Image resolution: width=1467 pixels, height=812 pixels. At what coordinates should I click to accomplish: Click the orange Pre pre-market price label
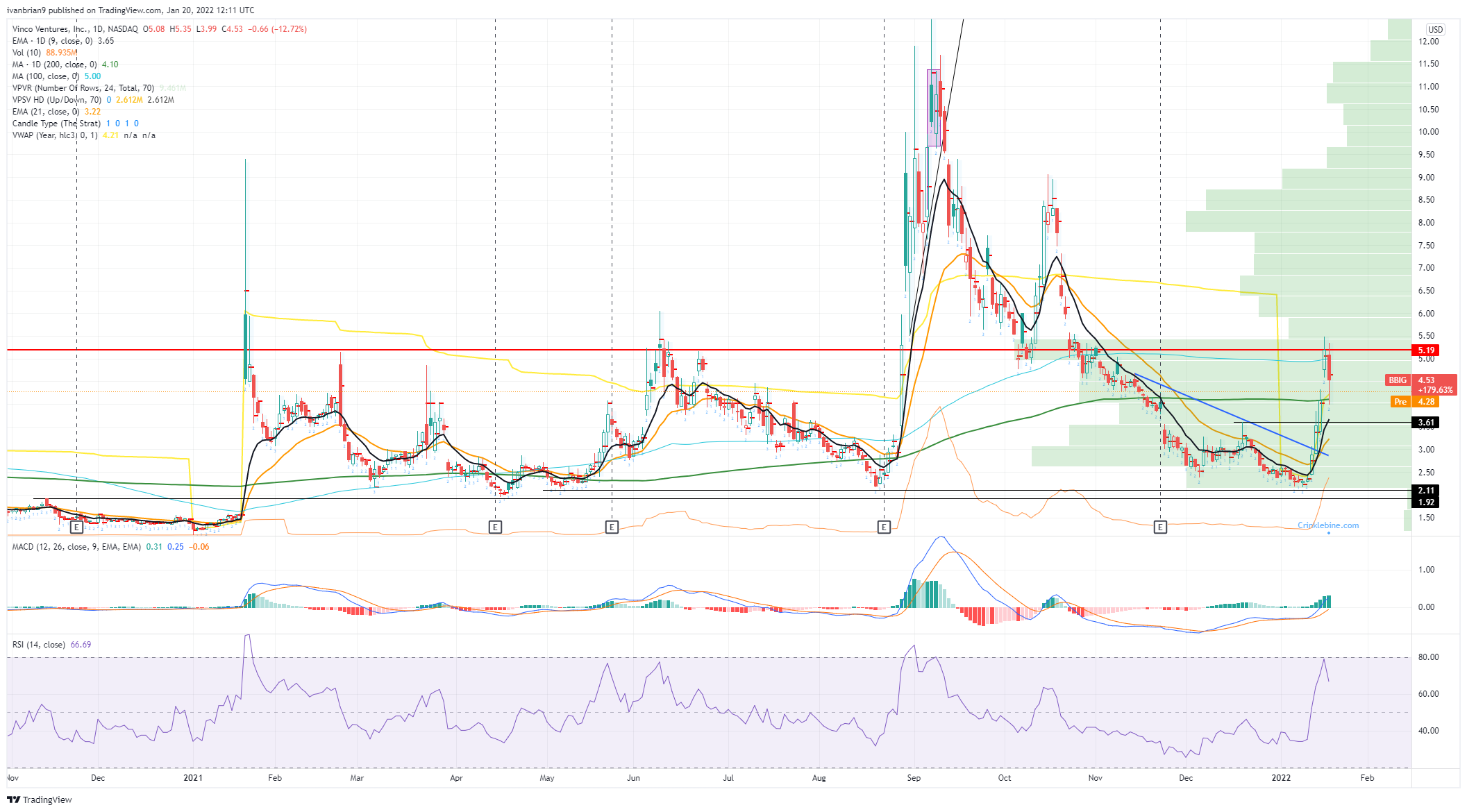click(1400, 402)
